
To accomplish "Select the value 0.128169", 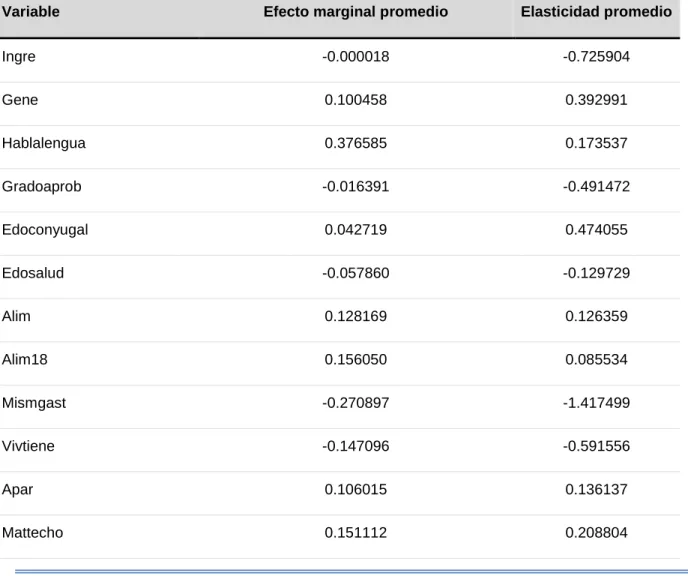I will [355, 316].
